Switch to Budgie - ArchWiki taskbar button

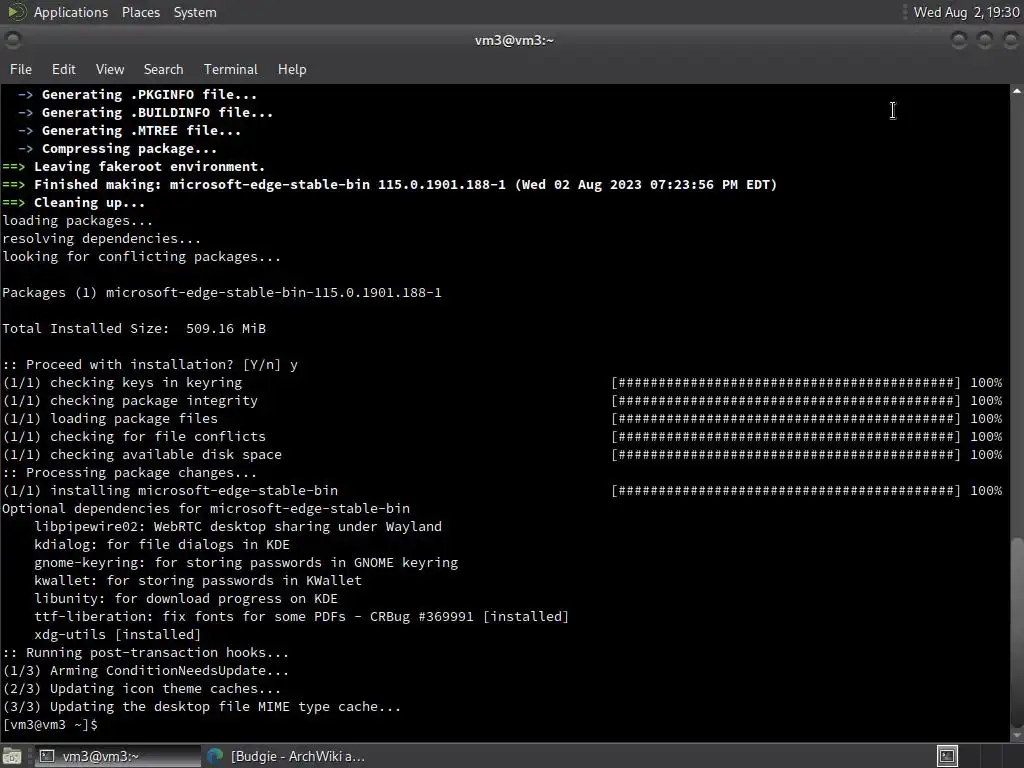point(285,756)
